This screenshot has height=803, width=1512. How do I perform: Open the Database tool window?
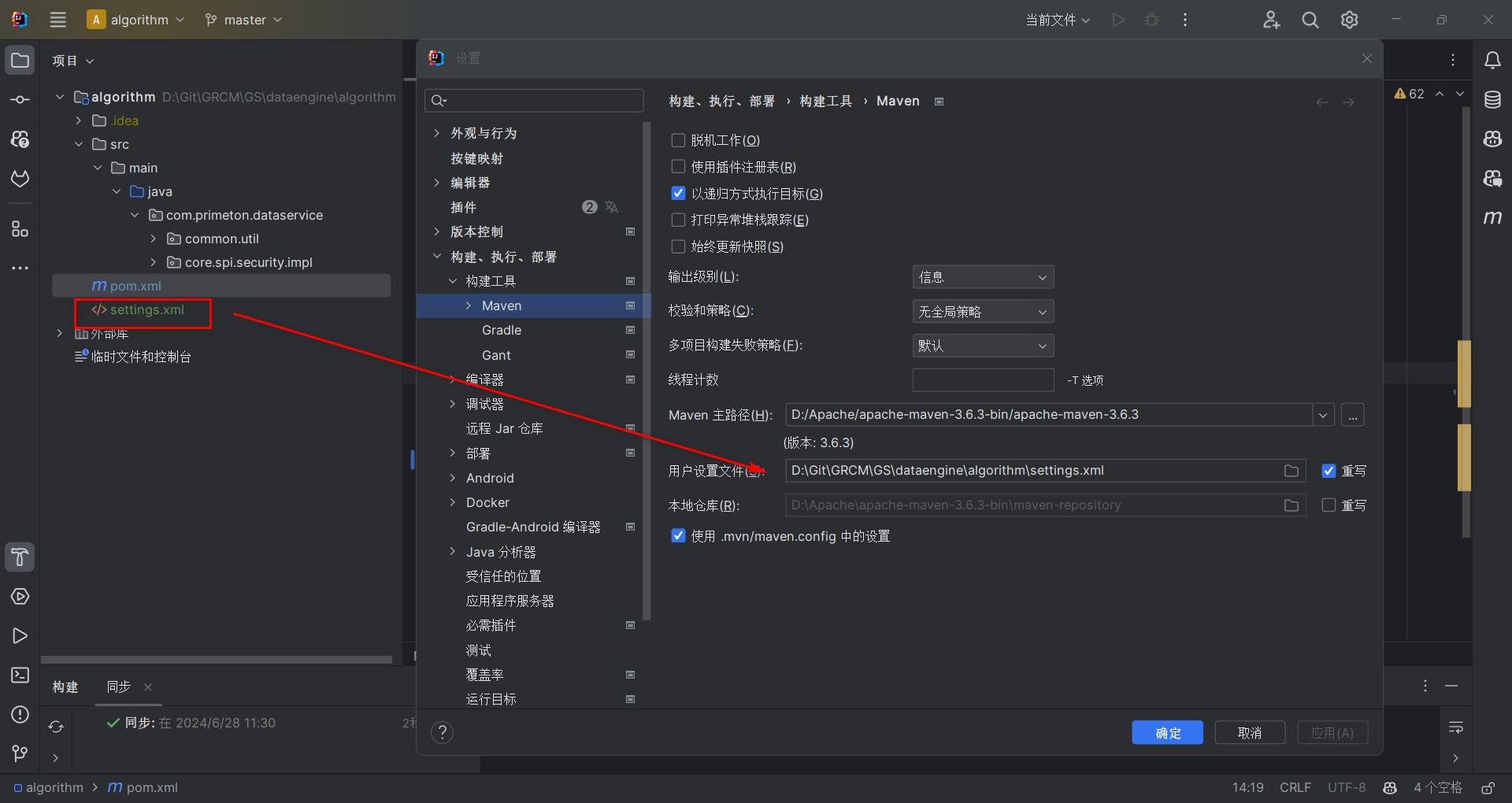pyautogui.click(x=1493, y=99)
